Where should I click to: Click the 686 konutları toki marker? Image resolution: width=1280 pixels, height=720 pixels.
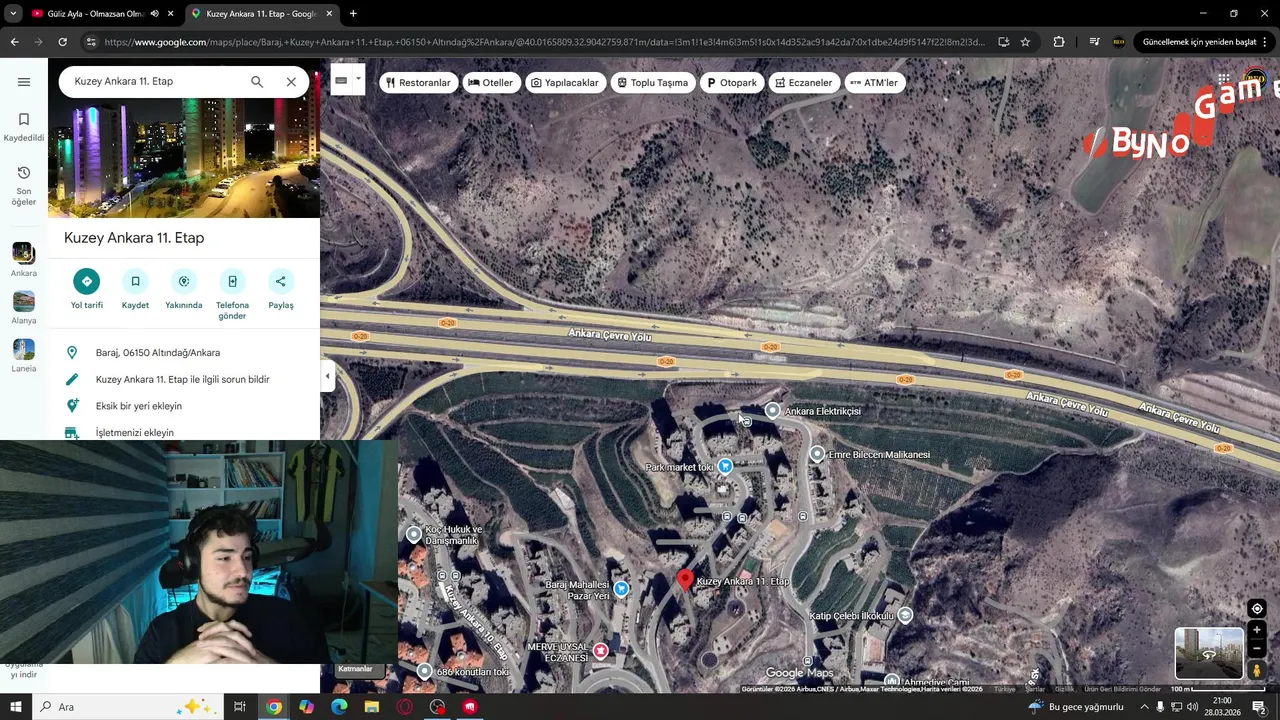tap(425, 671)
